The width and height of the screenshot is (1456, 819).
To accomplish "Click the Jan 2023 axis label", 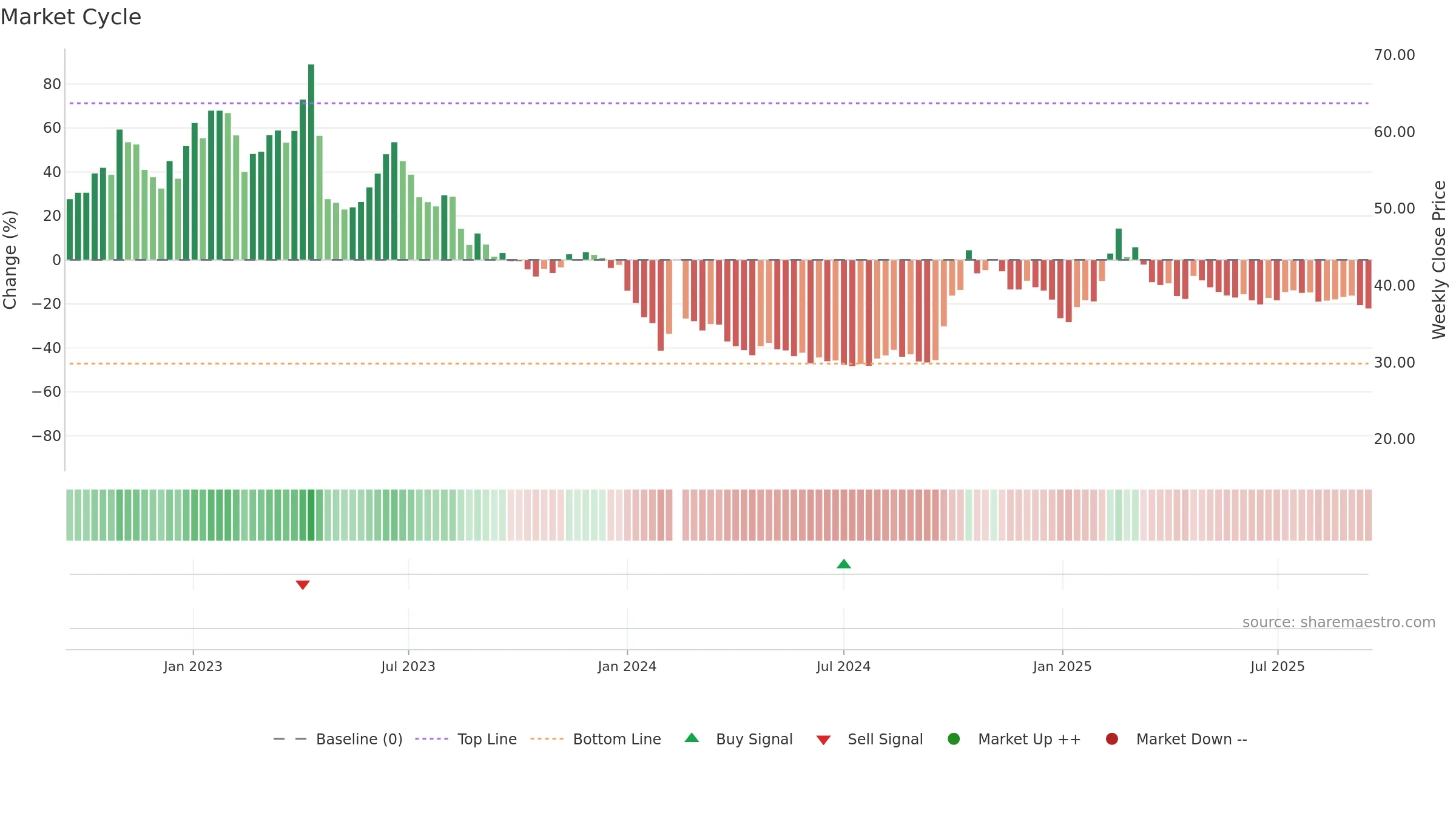I will click(x=193, y=667).
